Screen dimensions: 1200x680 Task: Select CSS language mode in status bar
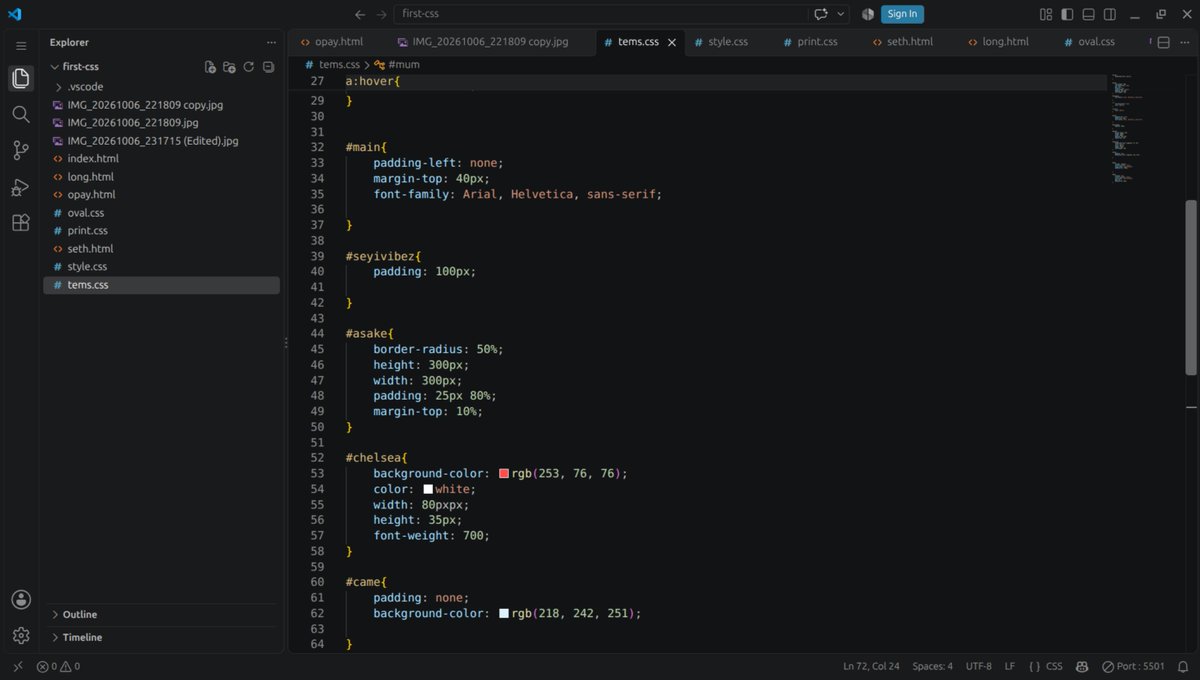1054,666
